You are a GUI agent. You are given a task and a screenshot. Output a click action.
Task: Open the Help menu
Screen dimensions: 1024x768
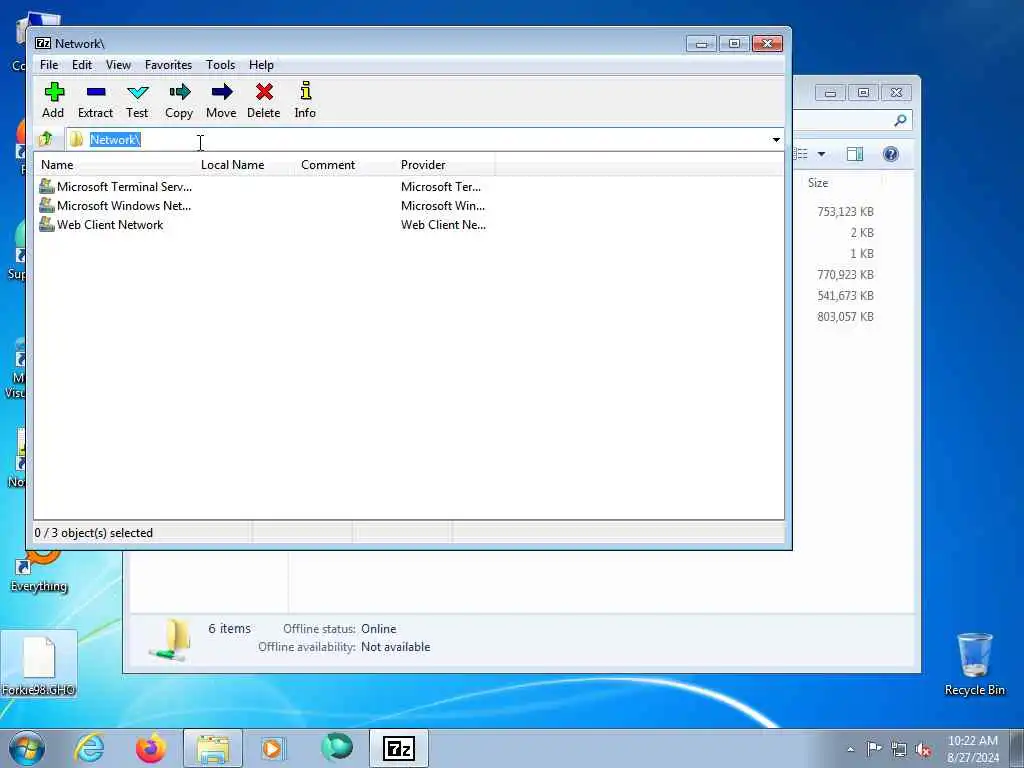tap(261, 65)
